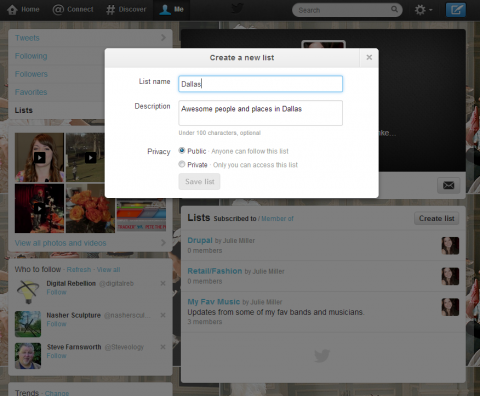Close the Create a new list dialog

[x=369, y=57]
